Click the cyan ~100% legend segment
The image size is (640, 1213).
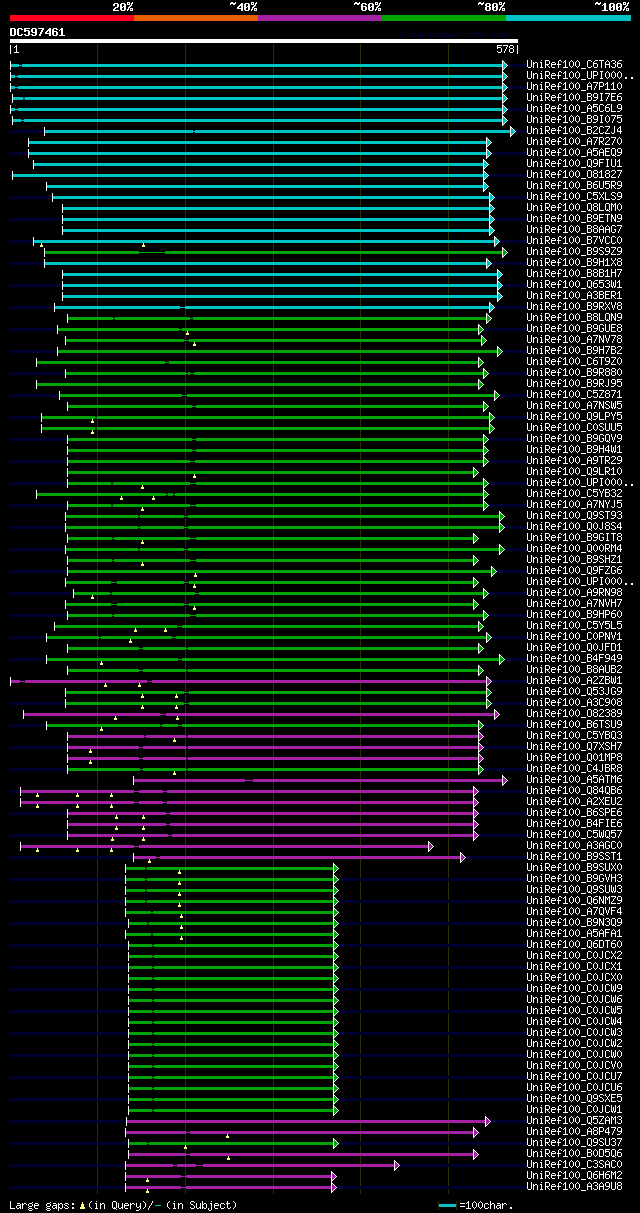(x=567, y=17)
